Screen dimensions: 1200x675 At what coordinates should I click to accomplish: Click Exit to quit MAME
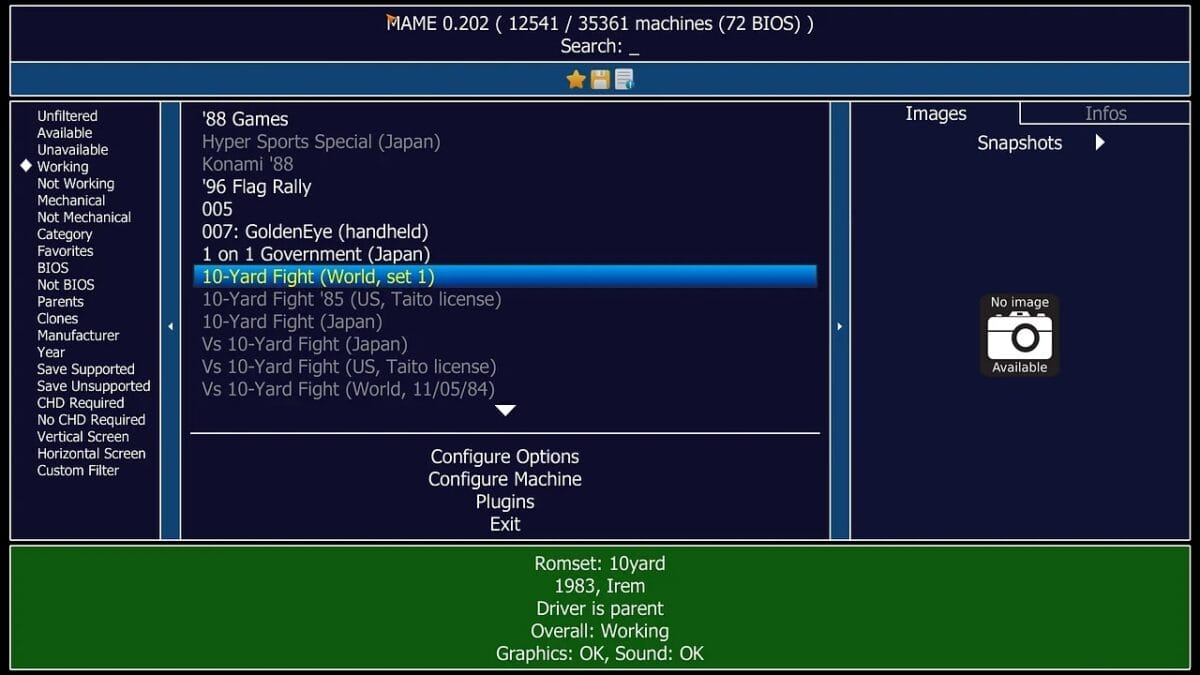pyautogui.click(x=505, y=524)
